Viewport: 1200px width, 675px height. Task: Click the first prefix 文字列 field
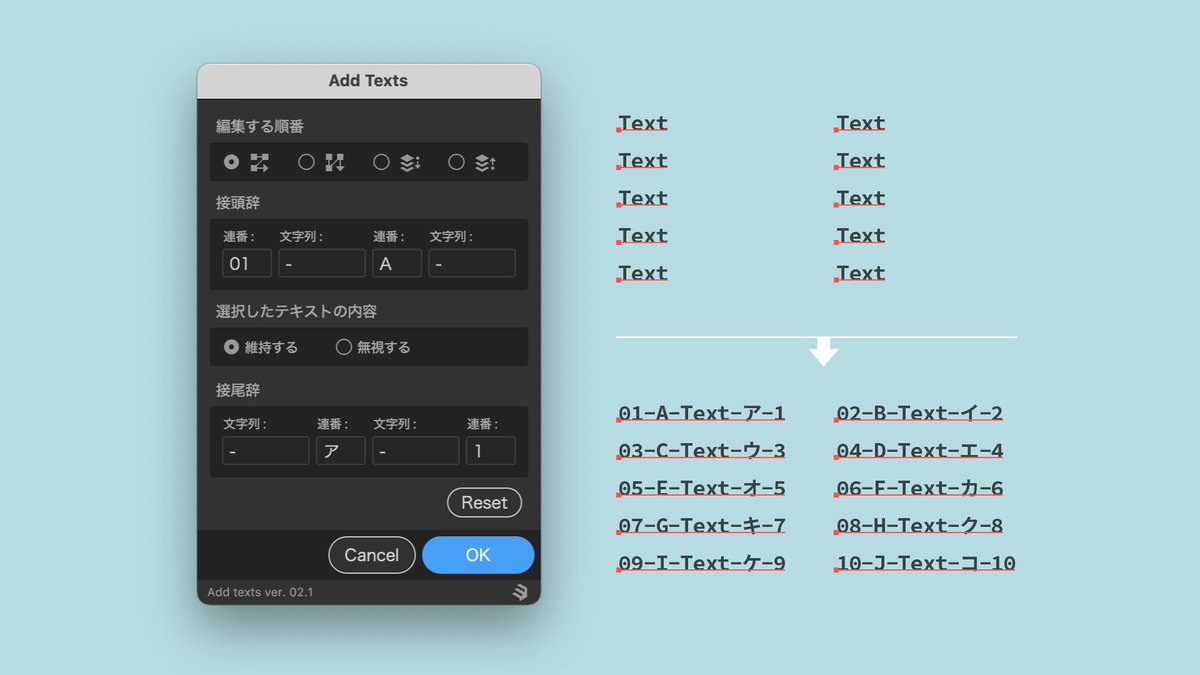point(321,263)
